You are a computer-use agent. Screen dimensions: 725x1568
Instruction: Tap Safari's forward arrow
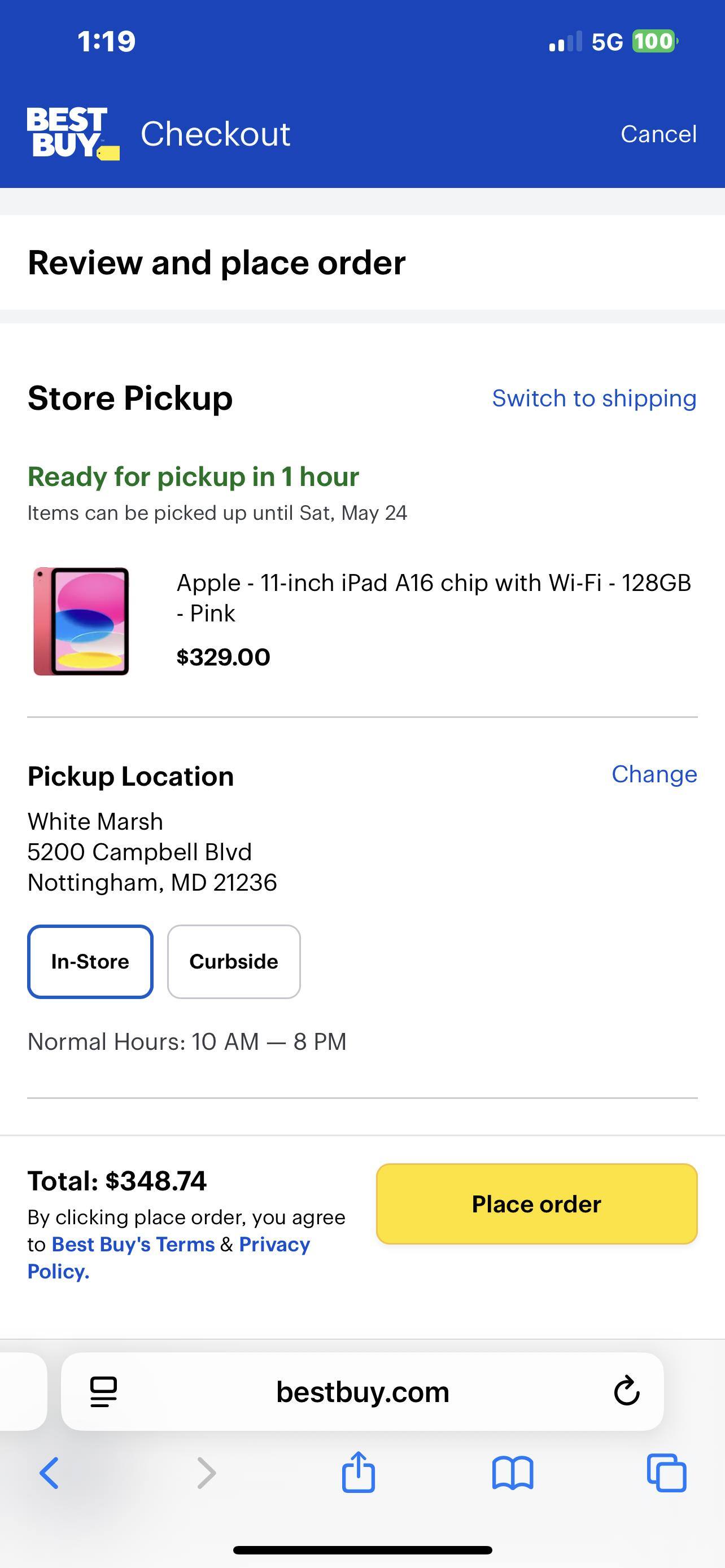206,1473
